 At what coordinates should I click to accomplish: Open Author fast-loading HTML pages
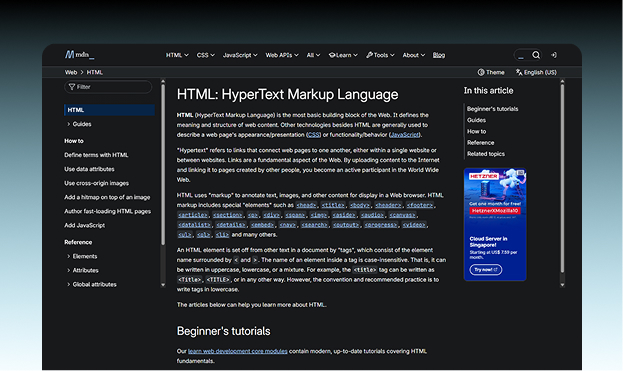[x=108, y=211]
